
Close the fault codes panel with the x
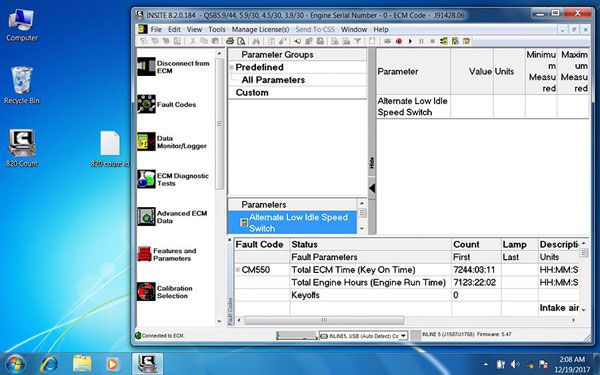click(230, 240)
